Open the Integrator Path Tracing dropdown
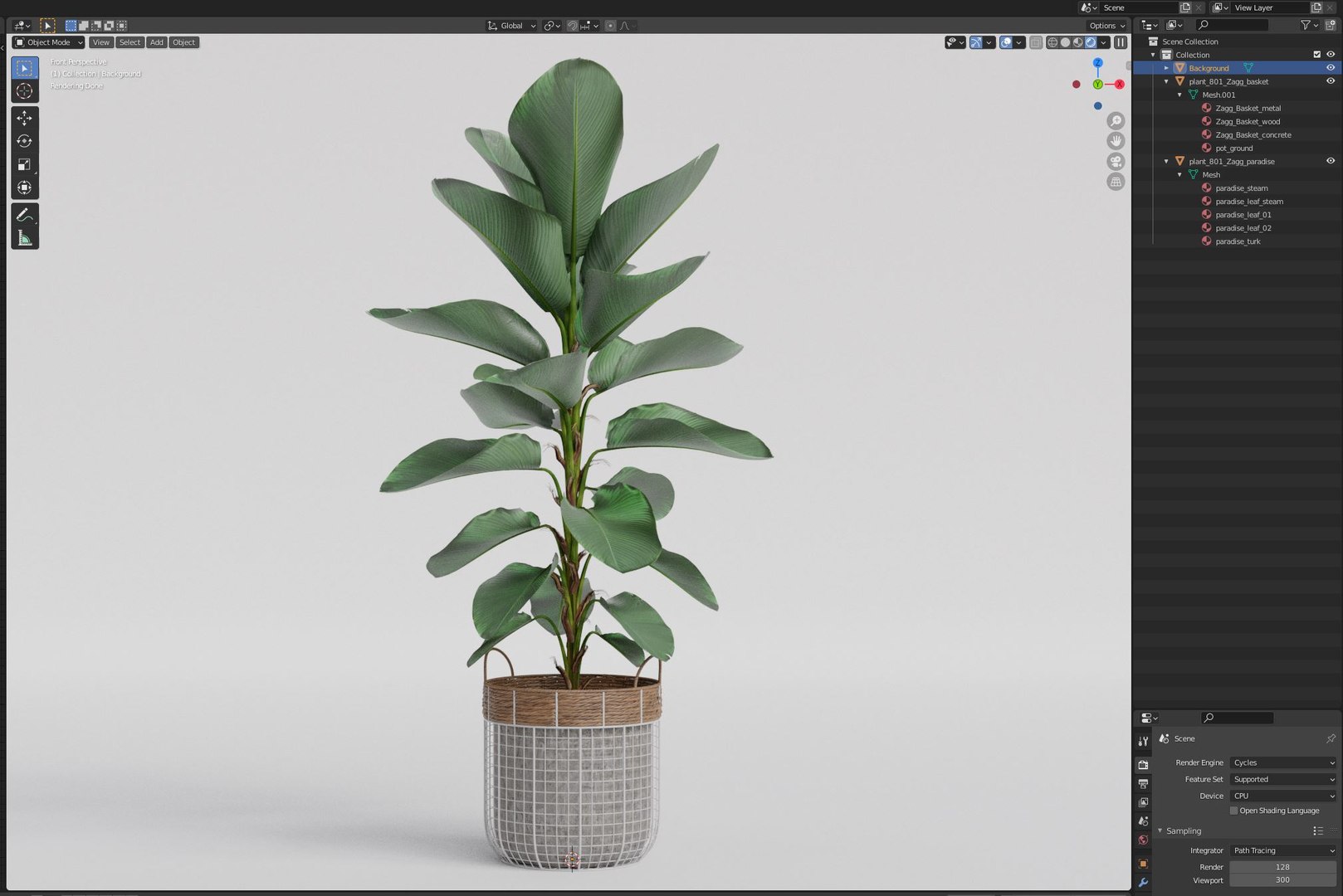Viewport: 1343px width, 896px height. click(1283, 850)
